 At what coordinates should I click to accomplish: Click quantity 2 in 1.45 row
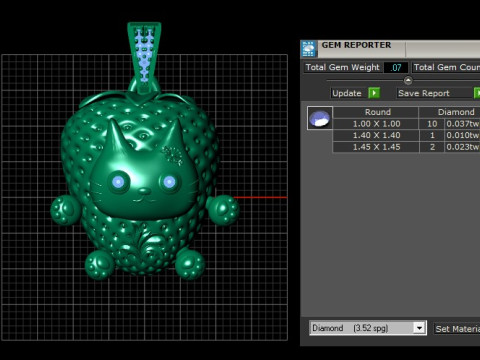432,147
